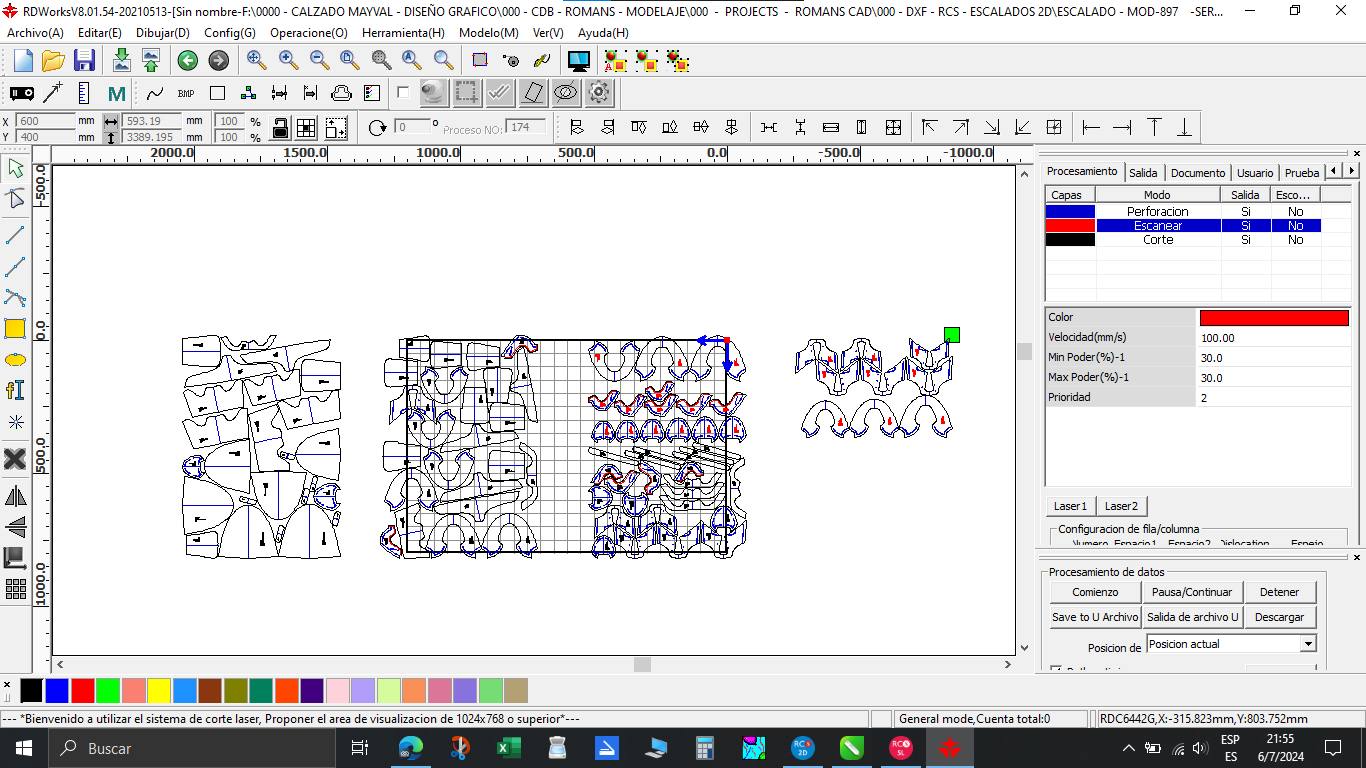Click the rotate icon beside the angle field
The image size is (1366, 768).
coord(377,127)
